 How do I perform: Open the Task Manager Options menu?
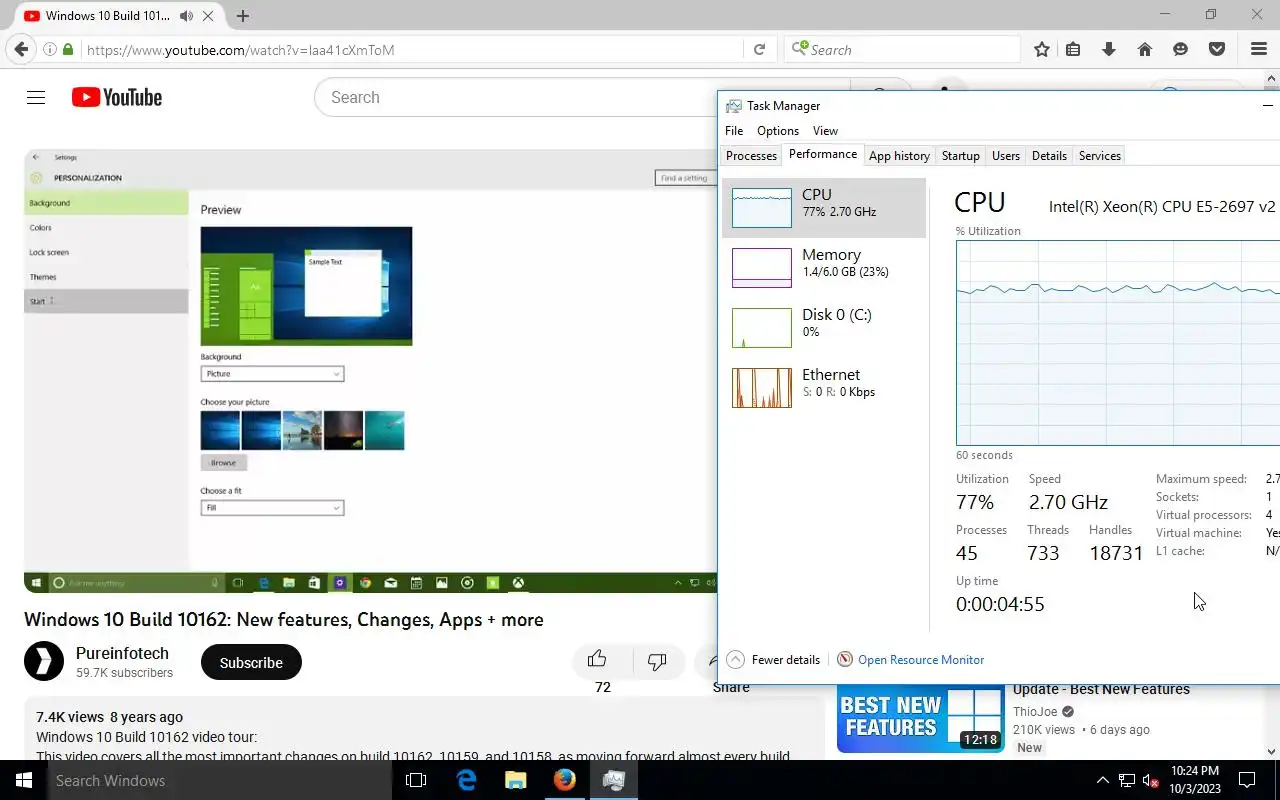[778, 131]
